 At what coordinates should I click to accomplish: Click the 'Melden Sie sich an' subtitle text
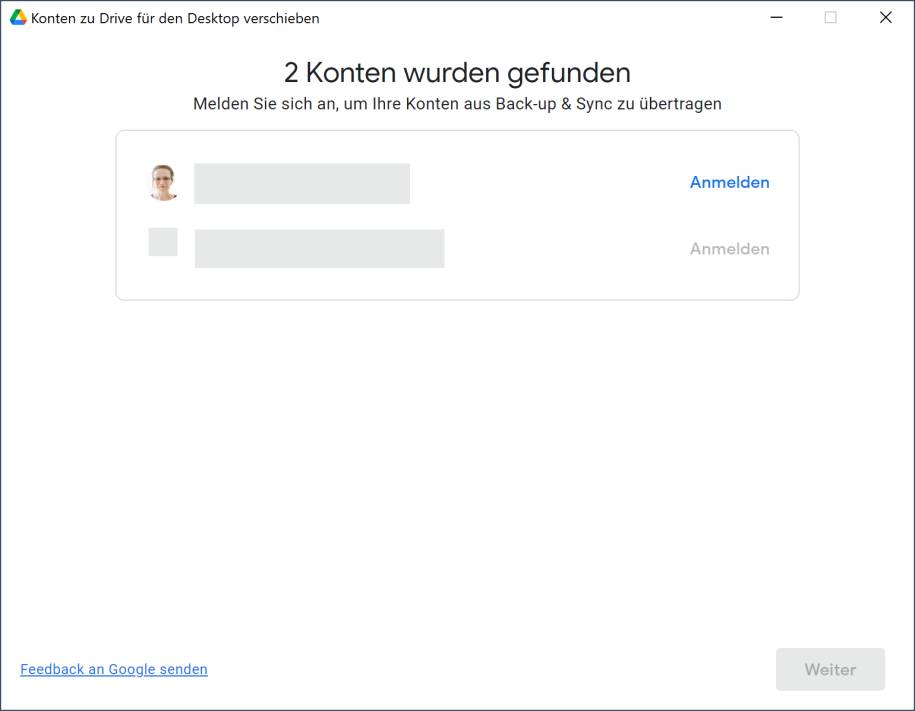point(457,104)
